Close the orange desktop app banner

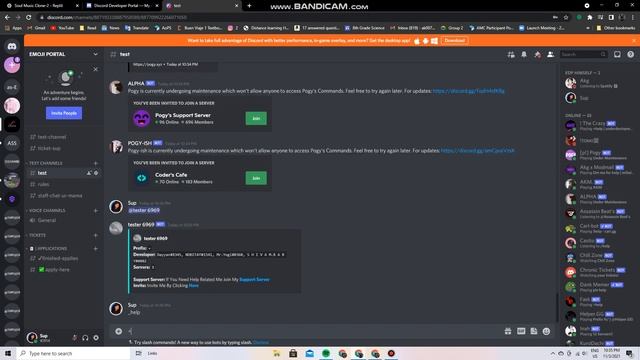634,40
